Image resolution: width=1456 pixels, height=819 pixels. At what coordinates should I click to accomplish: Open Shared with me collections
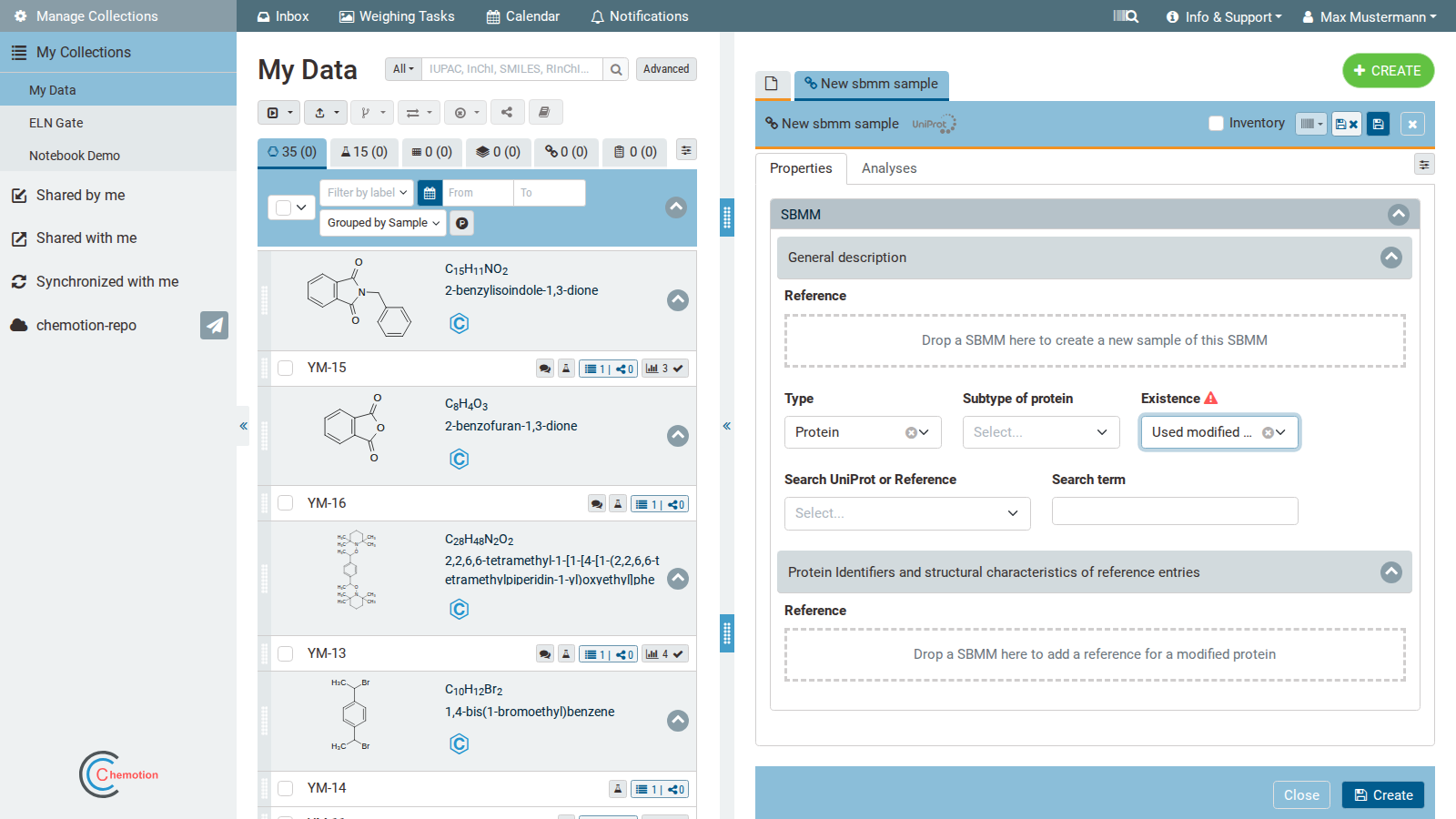click(x=86, y=238)
